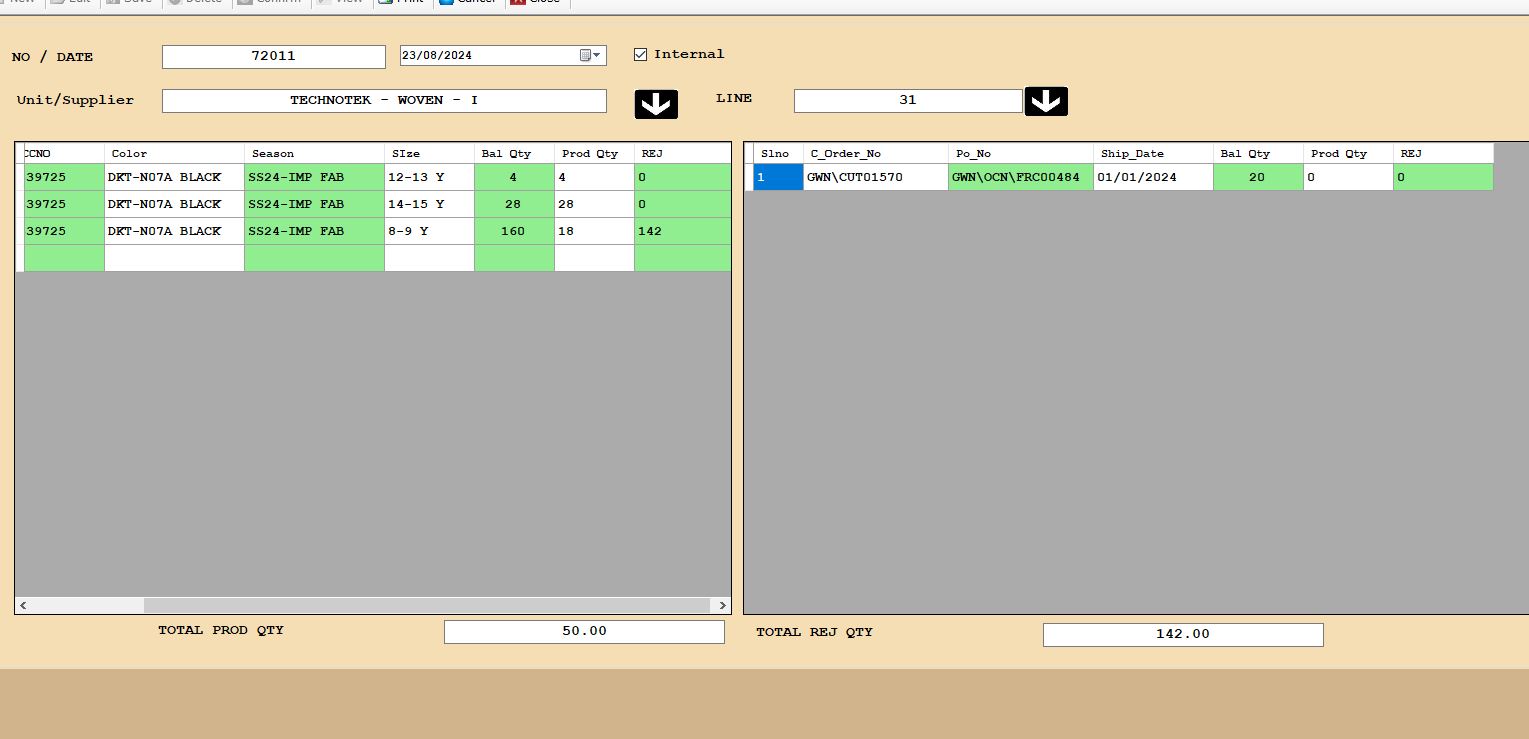Click the Print toolbar button

pos(401,3)
